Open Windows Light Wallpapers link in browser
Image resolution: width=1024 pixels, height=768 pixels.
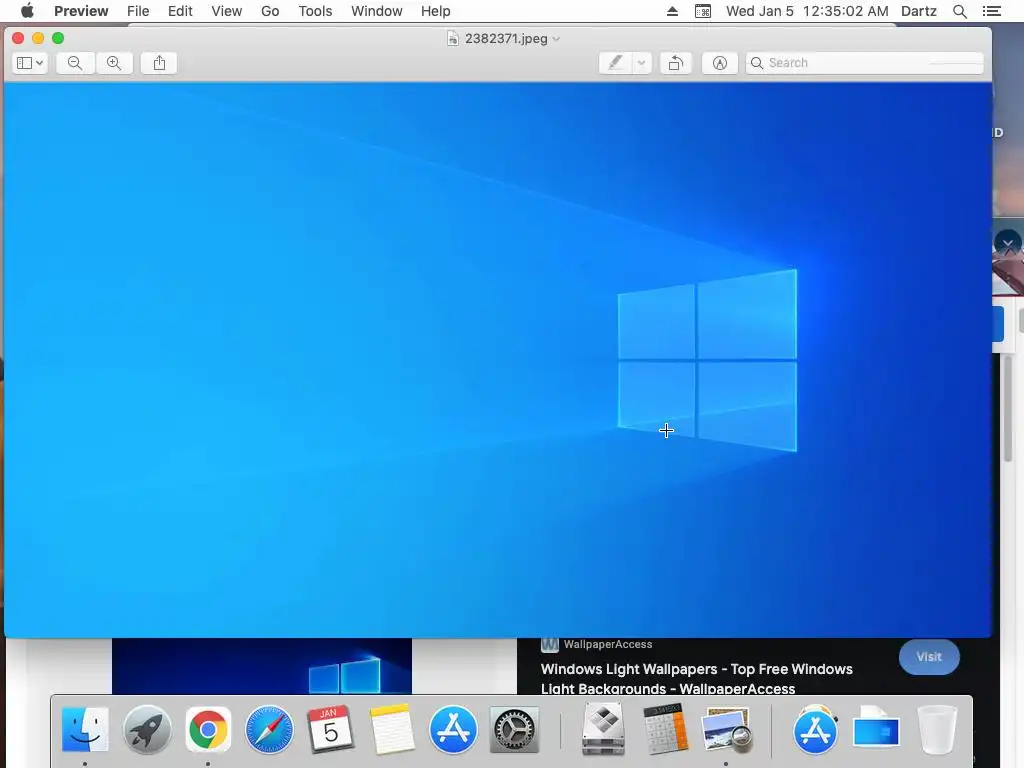coord(696,679)
